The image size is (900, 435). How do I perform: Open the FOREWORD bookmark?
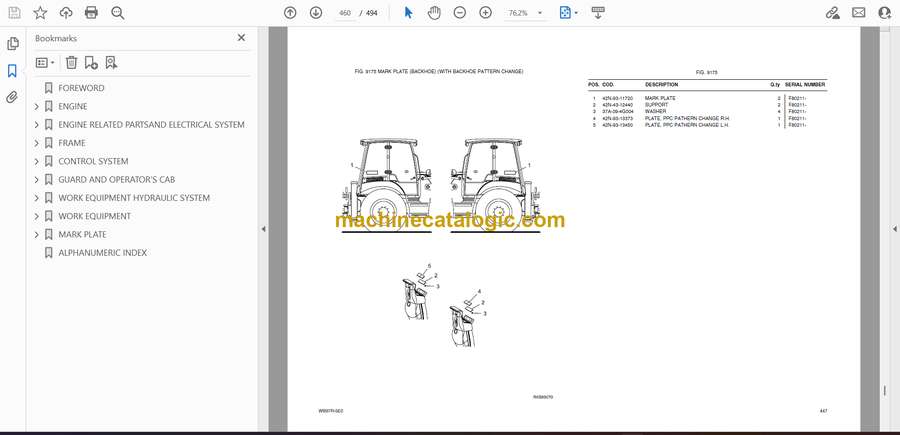(81, 88)
